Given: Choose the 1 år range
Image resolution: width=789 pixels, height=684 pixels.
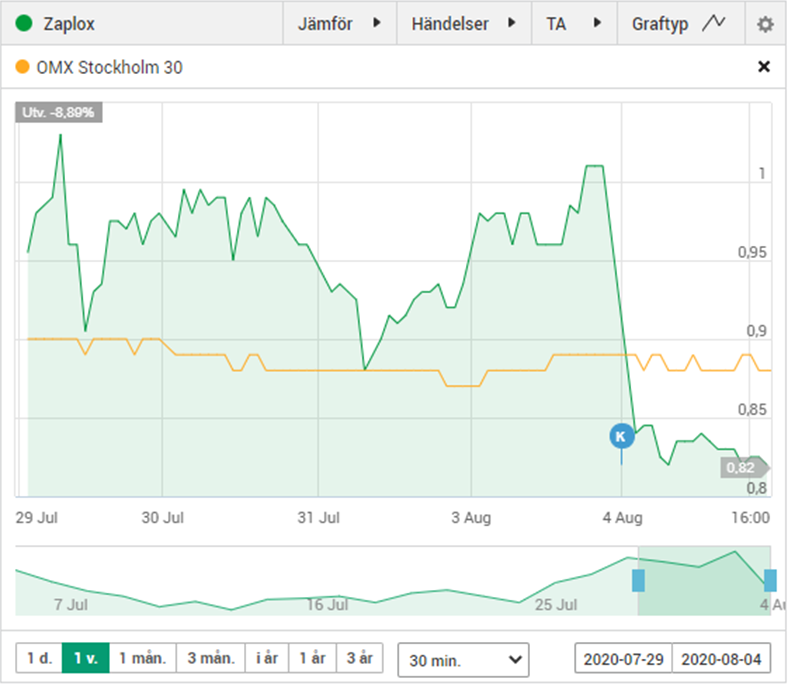Looking at the screenshot, I should pyautogui.click(x=312, y=658).
